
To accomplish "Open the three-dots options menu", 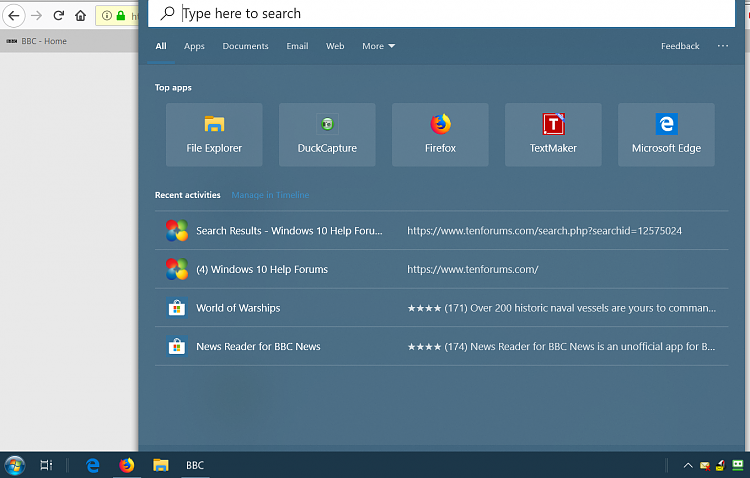I will coord(723,46).
